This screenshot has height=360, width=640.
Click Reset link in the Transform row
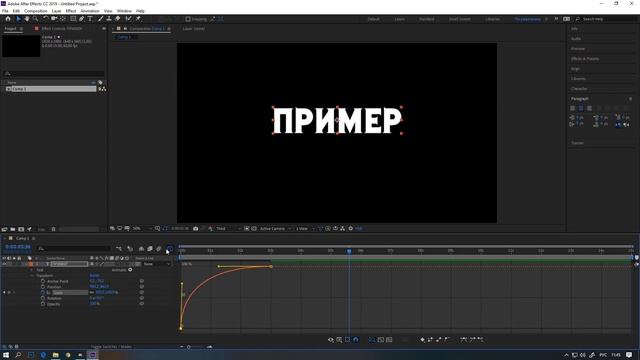tap(94, 276)
